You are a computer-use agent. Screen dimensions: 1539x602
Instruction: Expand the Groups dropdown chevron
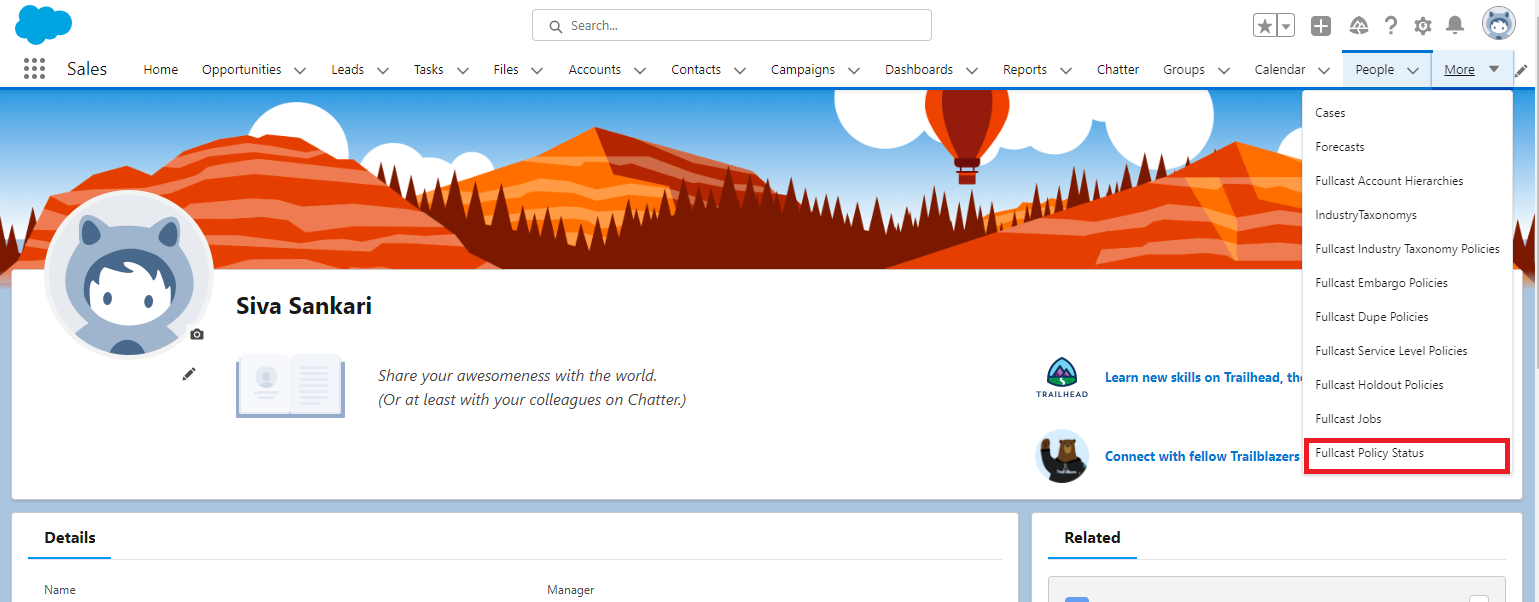(1224, 70)
